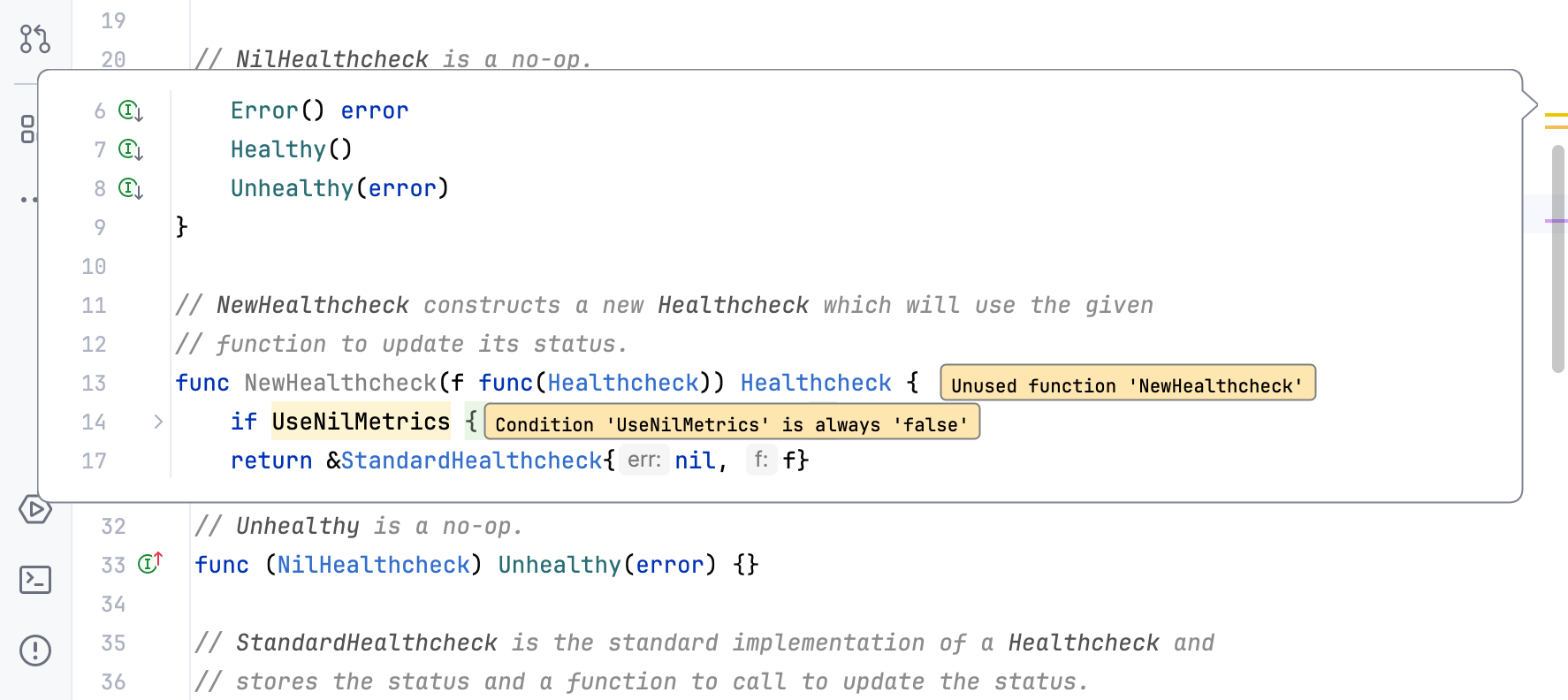Click the purple marker on the error stripe
The height and width of the screenshot is (700, 1568).
tap(1556, 220)
